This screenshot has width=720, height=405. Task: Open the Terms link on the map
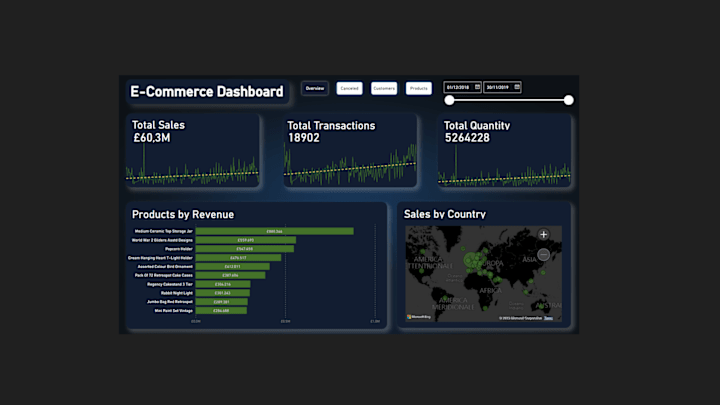(x=548, y=318)
